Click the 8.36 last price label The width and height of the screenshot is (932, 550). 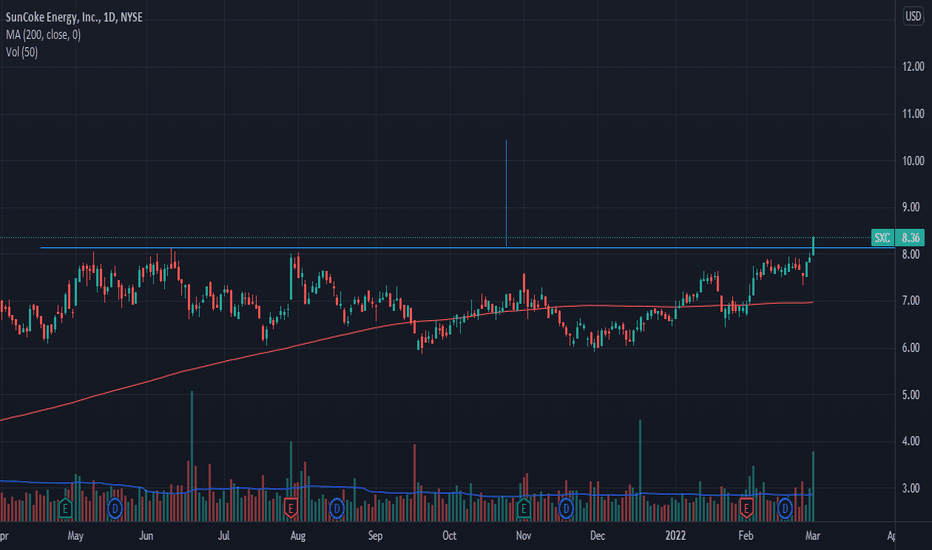click(x=910, y=238)
